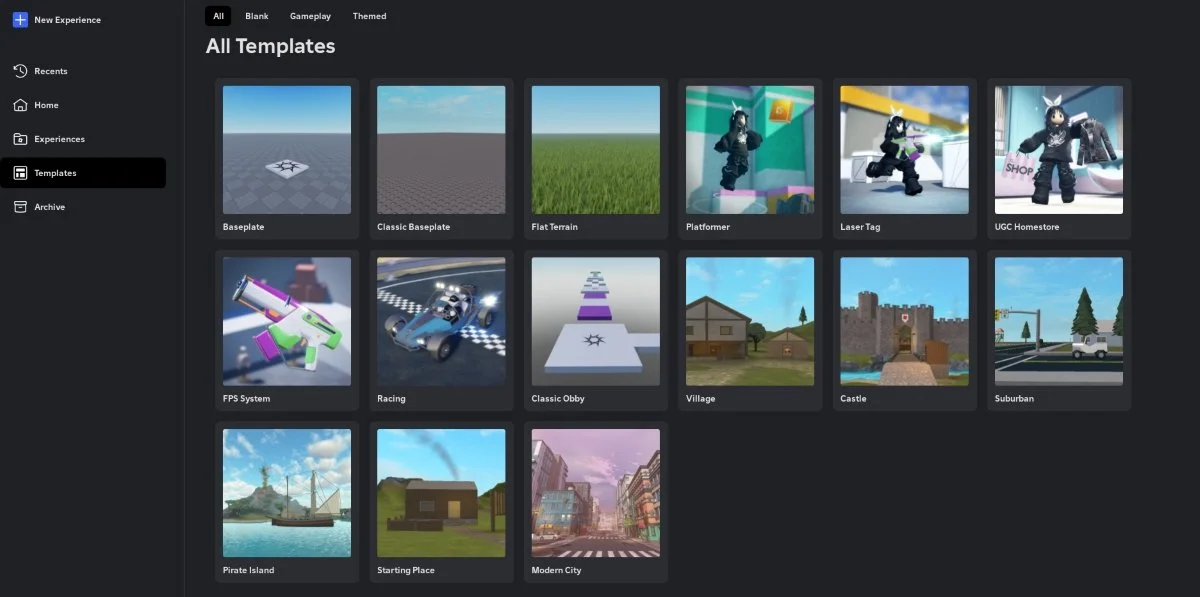
Task: Open the Archive box icon
Action: click(20, 207)
